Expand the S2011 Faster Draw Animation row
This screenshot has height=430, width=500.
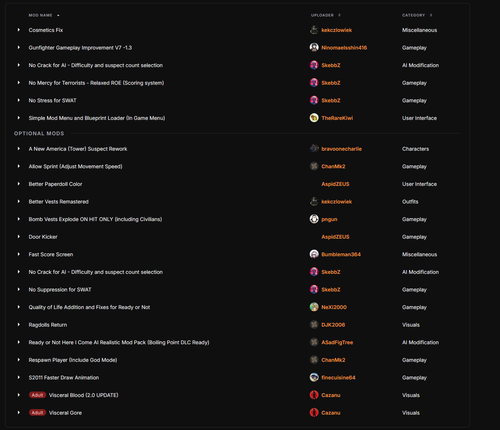(x=19, y=377)
